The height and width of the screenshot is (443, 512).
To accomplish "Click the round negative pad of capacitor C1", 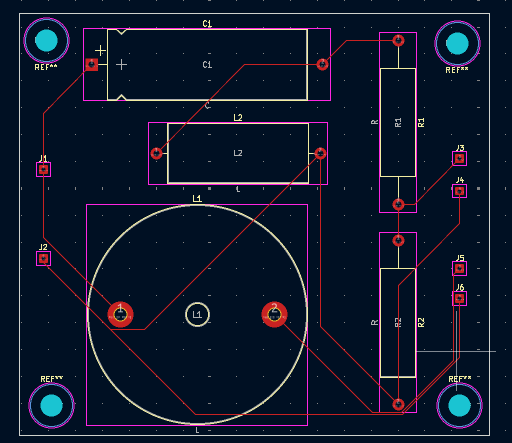I will coord(322,64).
